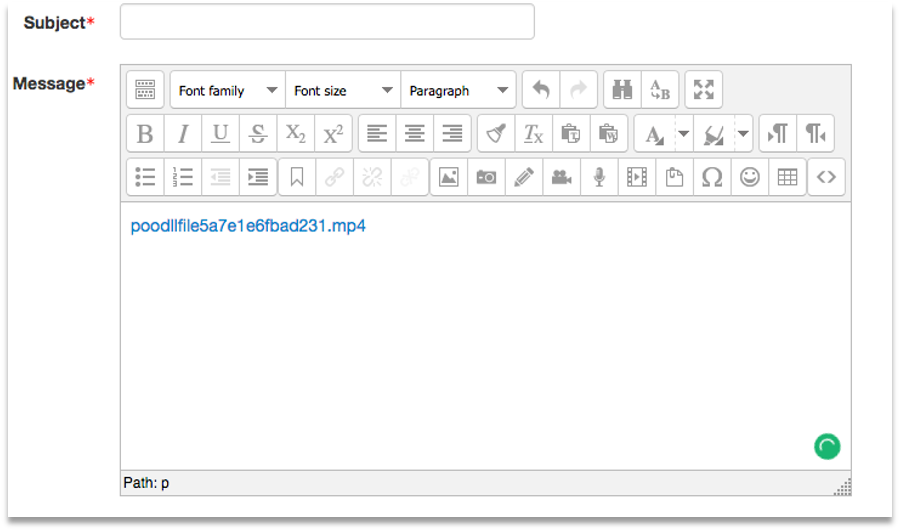Viewport: 900px width, 532px height.
Task: Toggle the toolbar show/hide keyboard icon
Action: coord(145,90)
